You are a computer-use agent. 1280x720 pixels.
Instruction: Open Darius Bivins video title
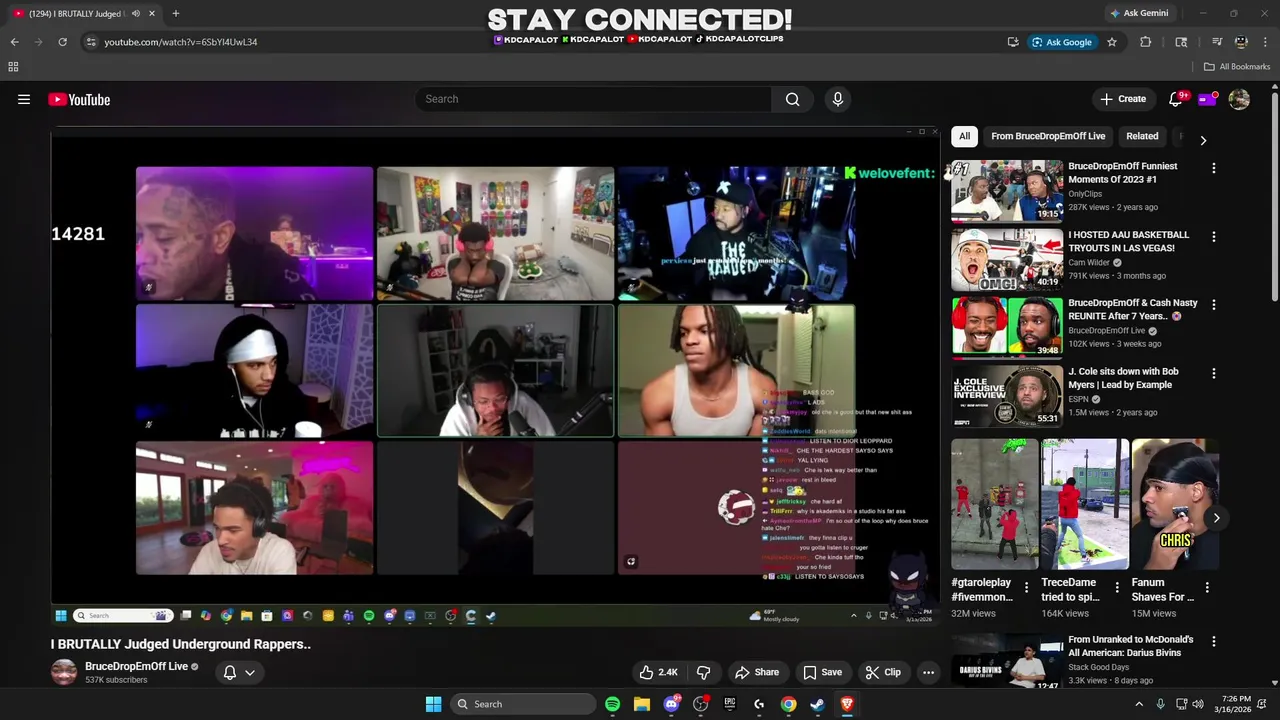pos(1131,646)
